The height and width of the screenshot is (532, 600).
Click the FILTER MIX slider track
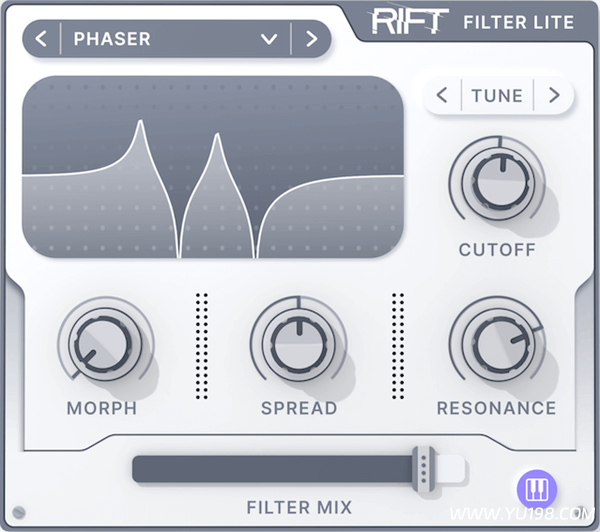coord(298,469)
